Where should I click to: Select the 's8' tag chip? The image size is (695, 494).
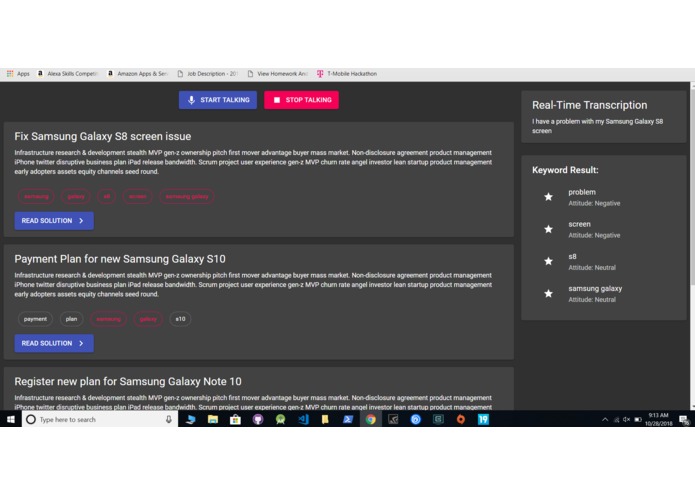pos(106,196)
